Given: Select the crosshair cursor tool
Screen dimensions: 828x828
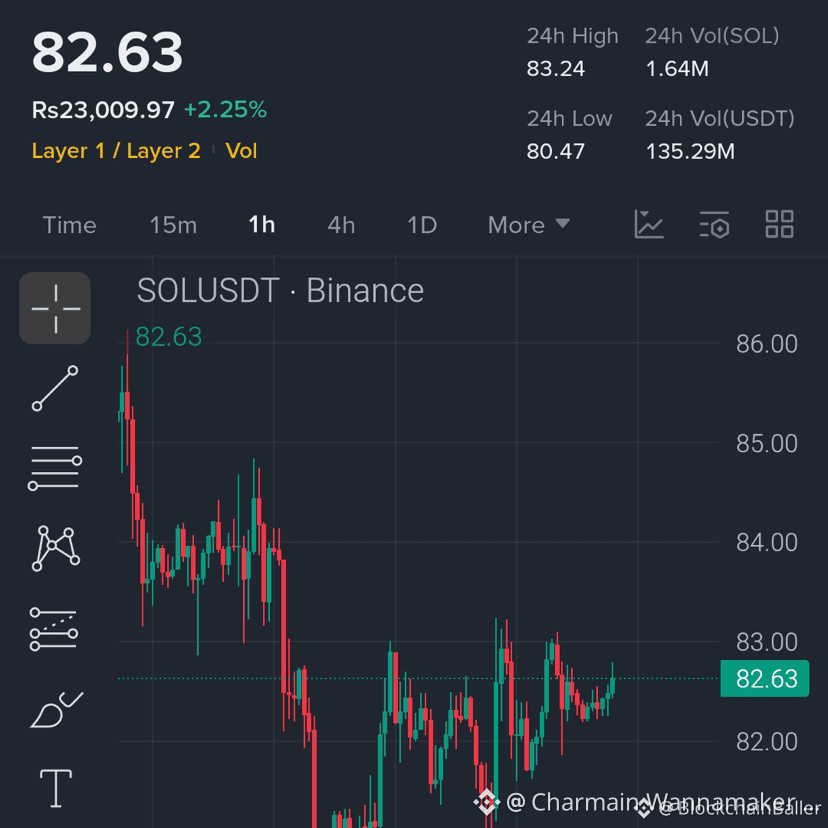Looking at the screenshot, I should click(x=55, y=308).
